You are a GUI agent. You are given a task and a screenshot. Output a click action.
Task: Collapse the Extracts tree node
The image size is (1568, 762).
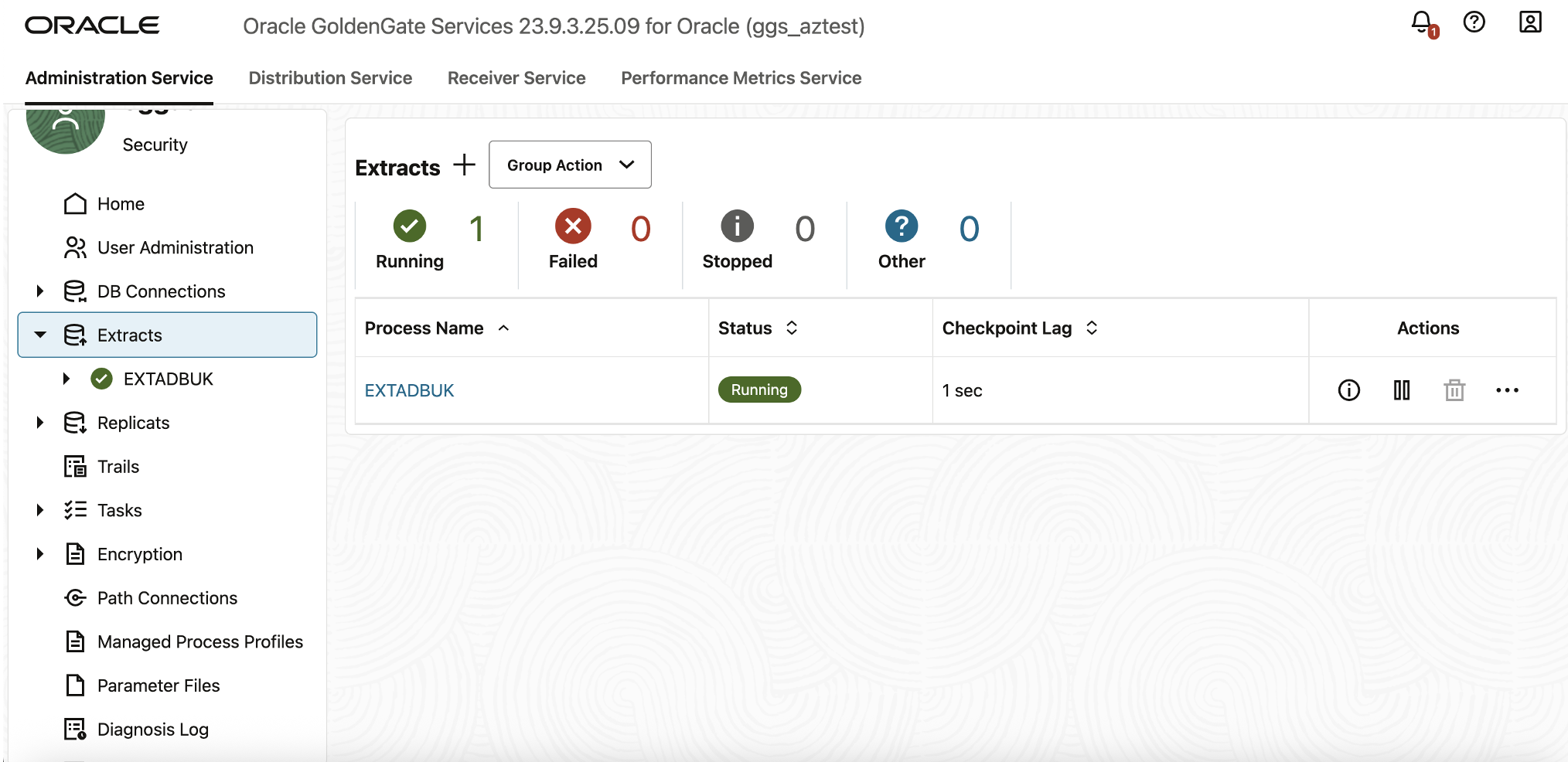tap(40, 335)
